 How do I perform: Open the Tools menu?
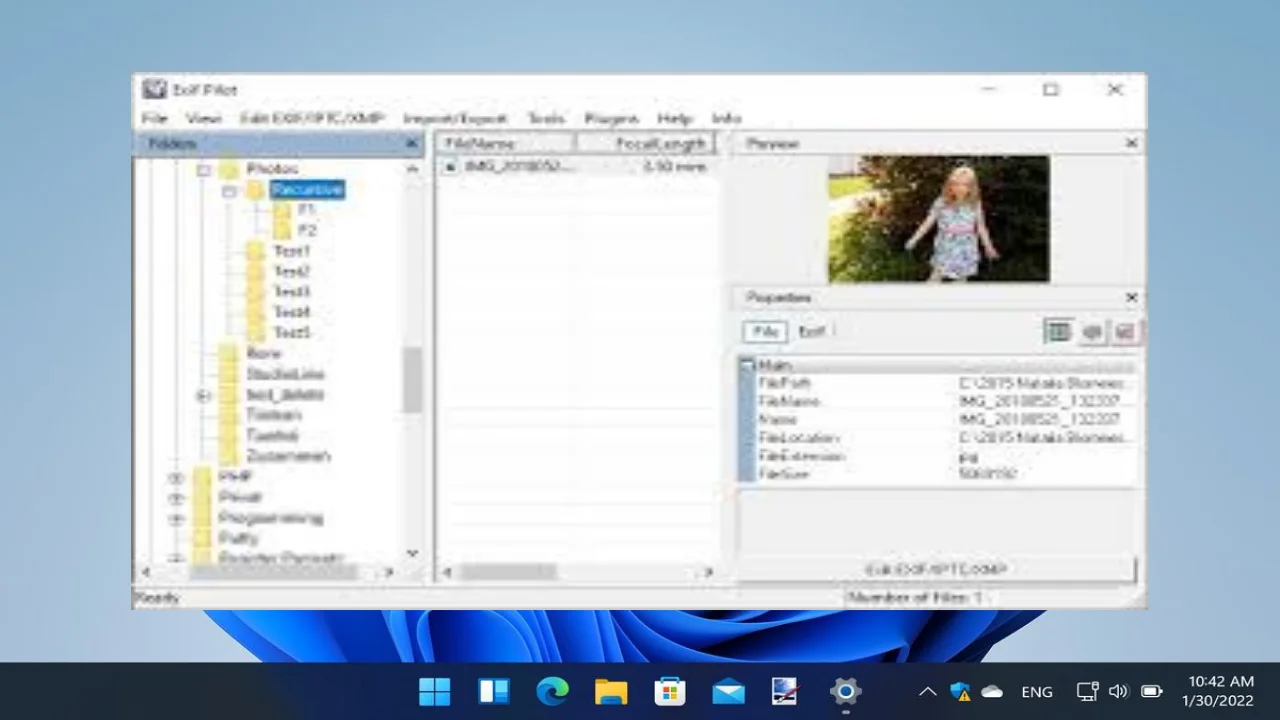[x=546, y=118]
